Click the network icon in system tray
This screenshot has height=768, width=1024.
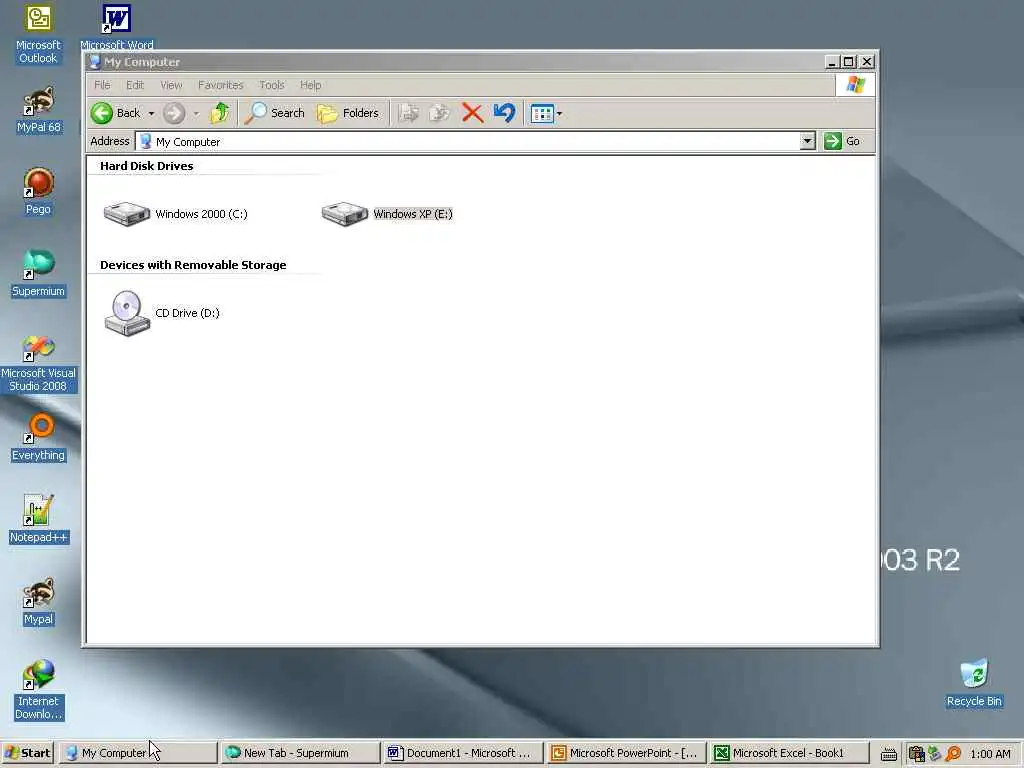pos(935,754)
